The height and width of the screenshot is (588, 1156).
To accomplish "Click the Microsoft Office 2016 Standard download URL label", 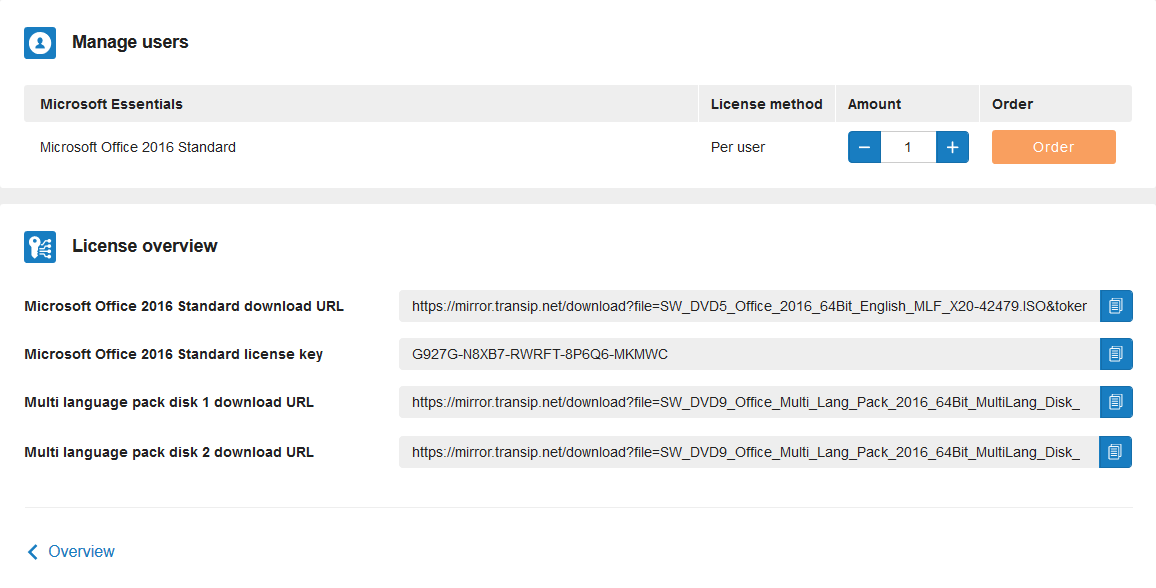I will (x=184, y=307).
